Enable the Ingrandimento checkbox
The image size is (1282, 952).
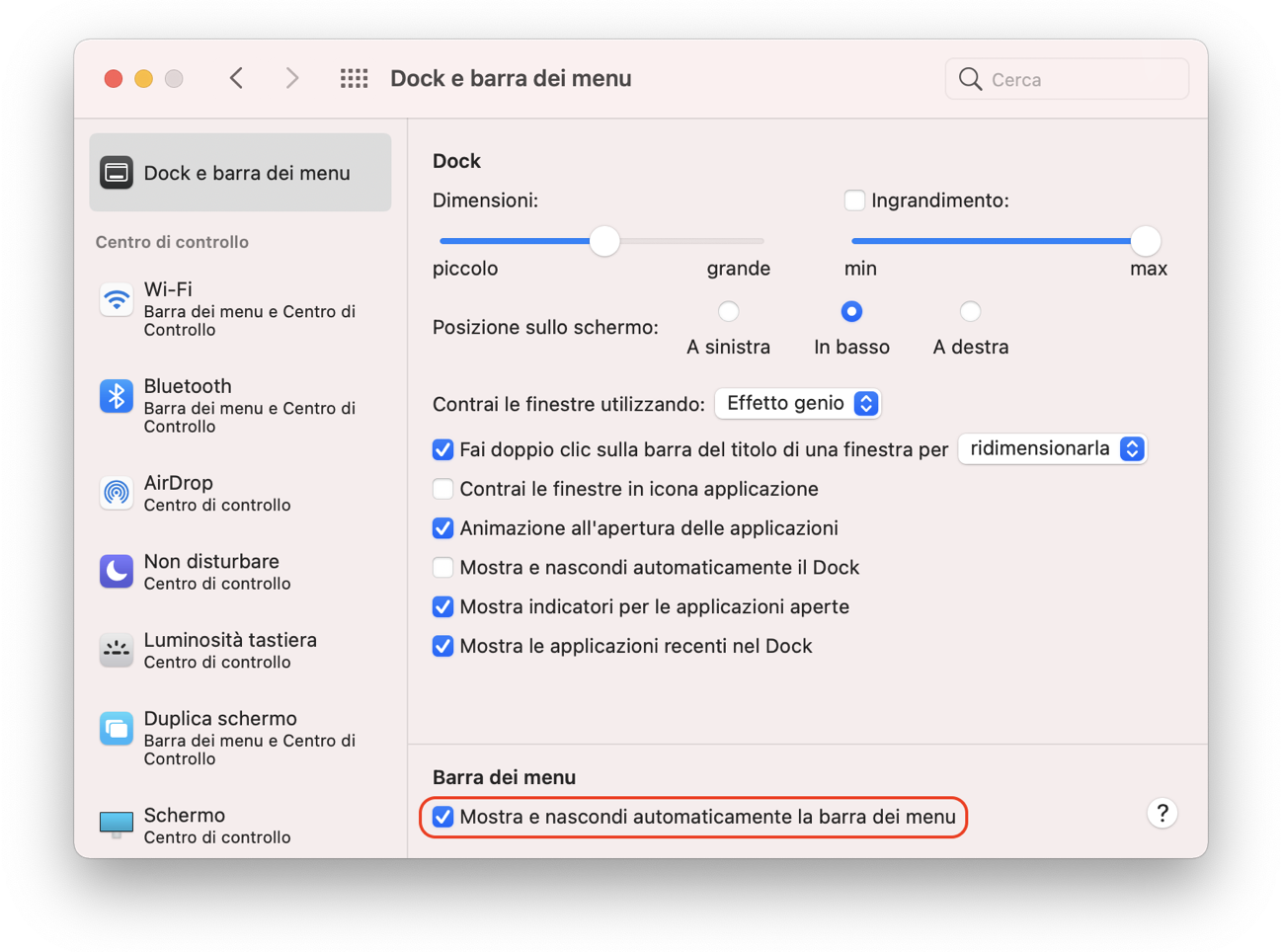pos(853,199)
